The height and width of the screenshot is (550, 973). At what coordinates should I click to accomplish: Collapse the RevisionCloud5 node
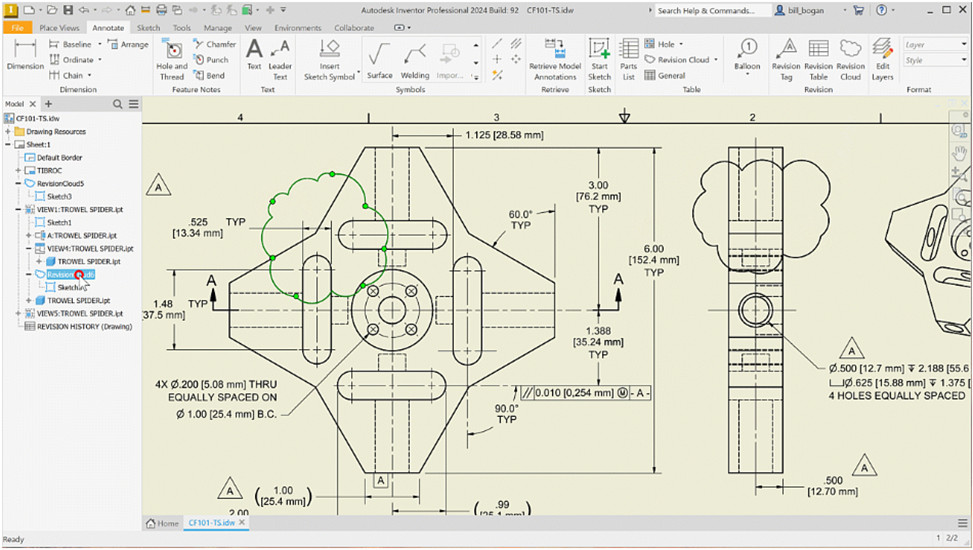[18, 184]
